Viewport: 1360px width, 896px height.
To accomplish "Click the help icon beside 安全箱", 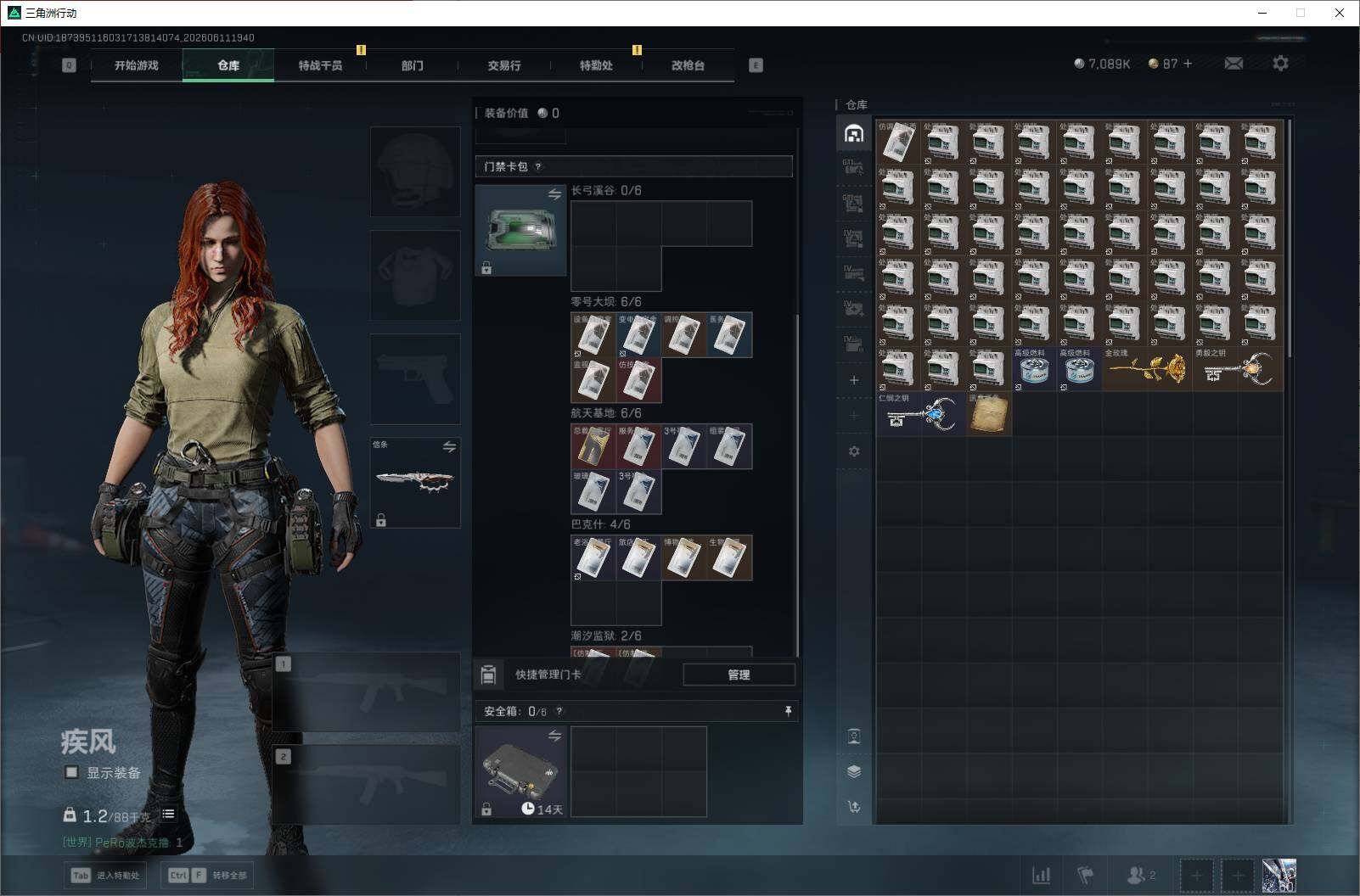I will (x=559, y=711).
